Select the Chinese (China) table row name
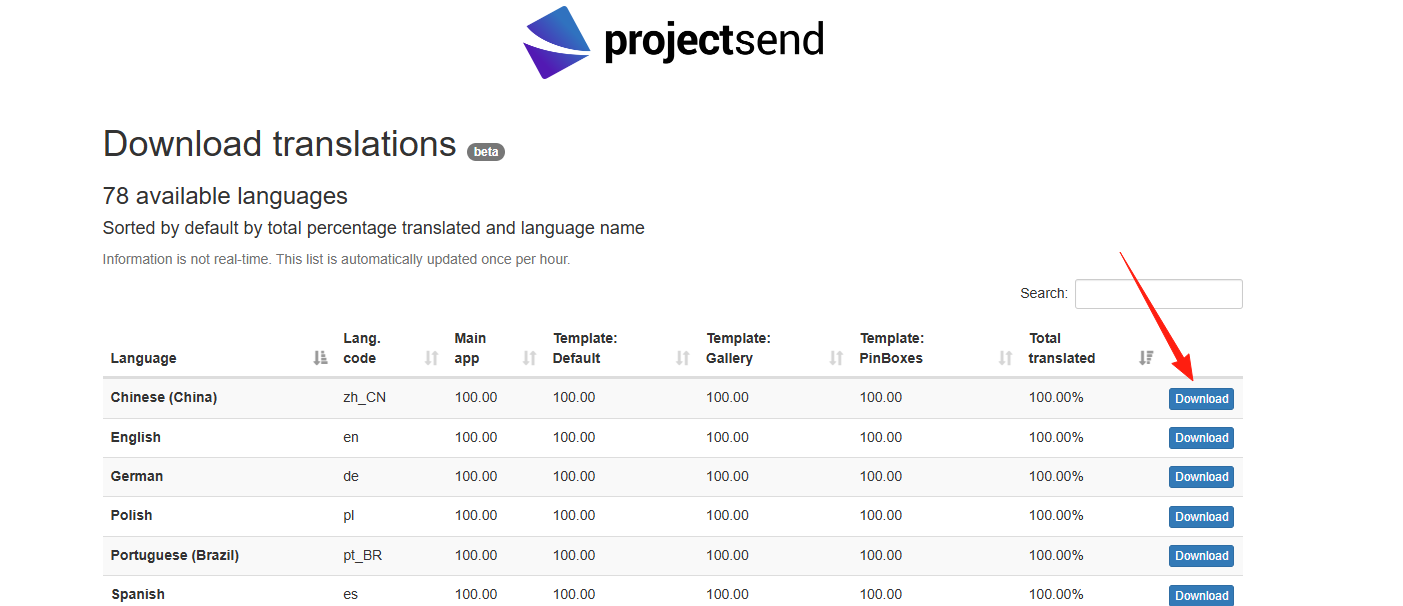The width and height of the screenshot is (1403, 606). click(164, 397)
